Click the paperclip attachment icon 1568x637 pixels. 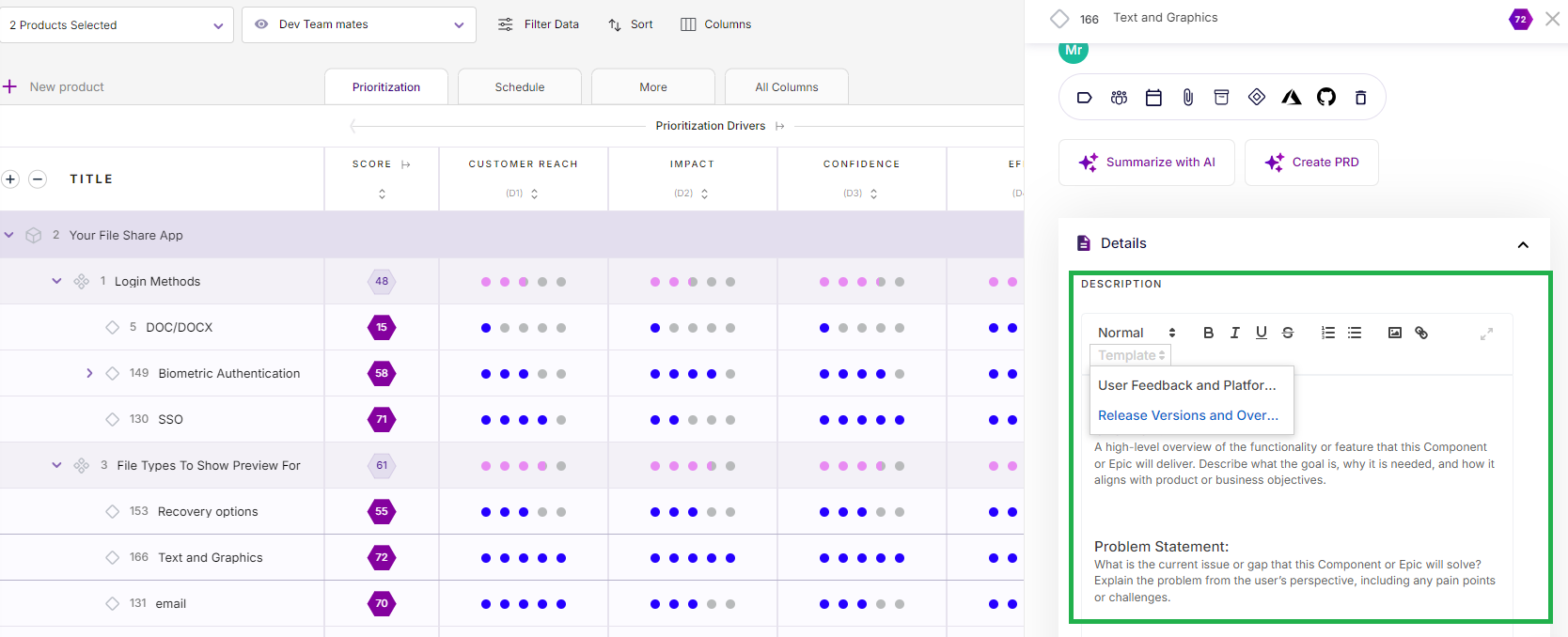click(1188, 98)
